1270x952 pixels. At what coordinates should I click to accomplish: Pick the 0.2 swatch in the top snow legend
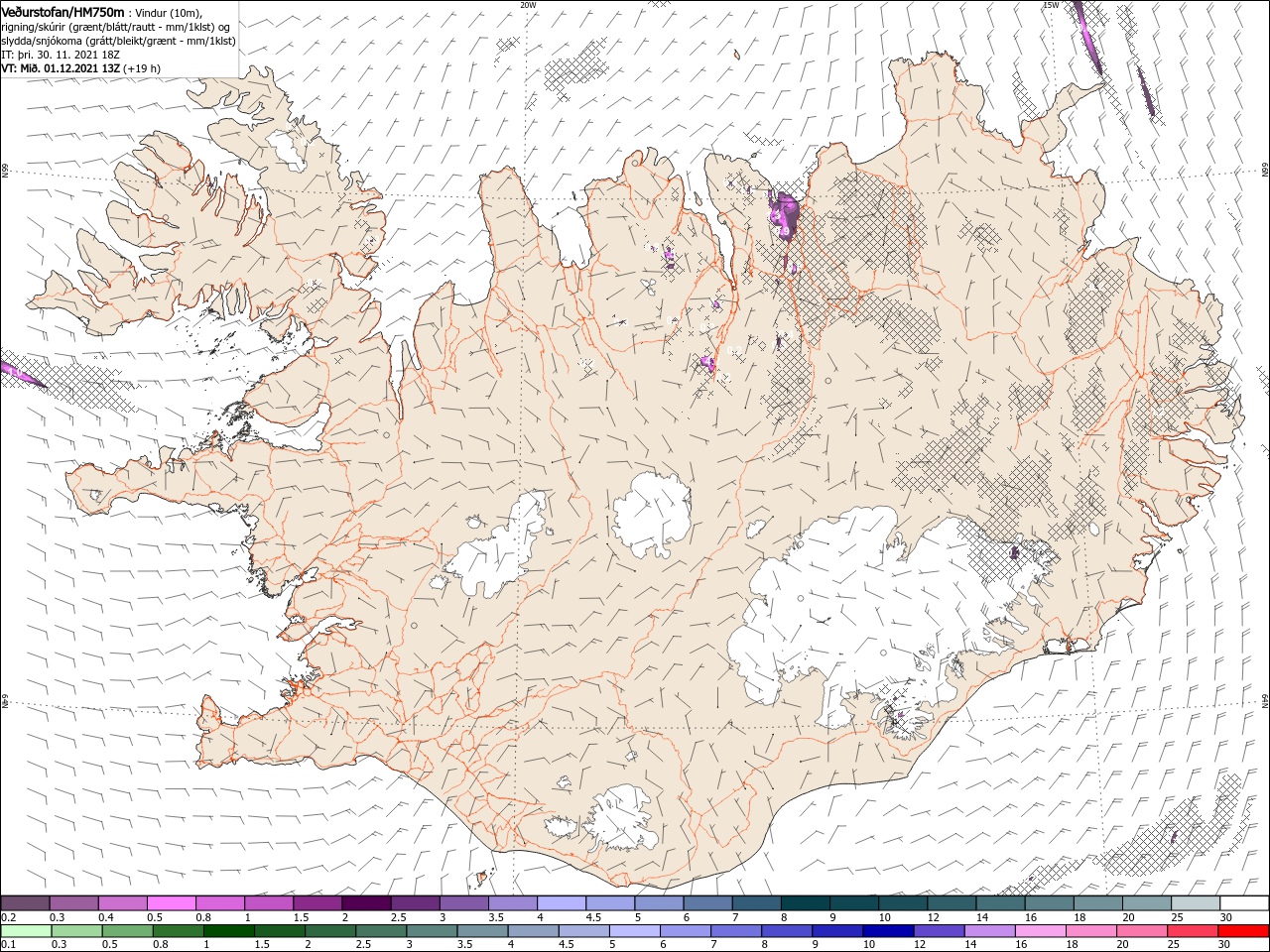tap(25, 903)
